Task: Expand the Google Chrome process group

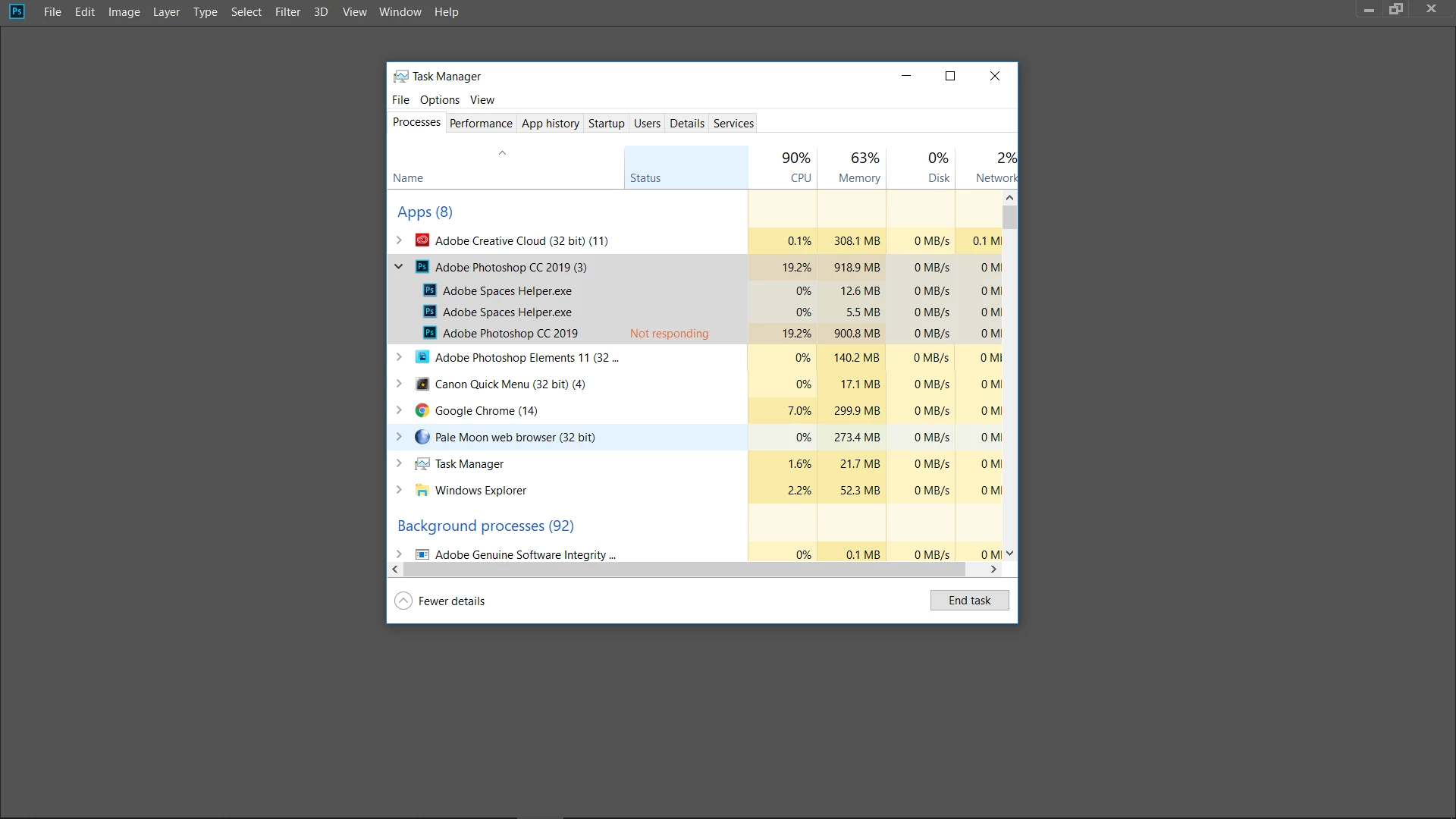Action: tap(399, 410)
